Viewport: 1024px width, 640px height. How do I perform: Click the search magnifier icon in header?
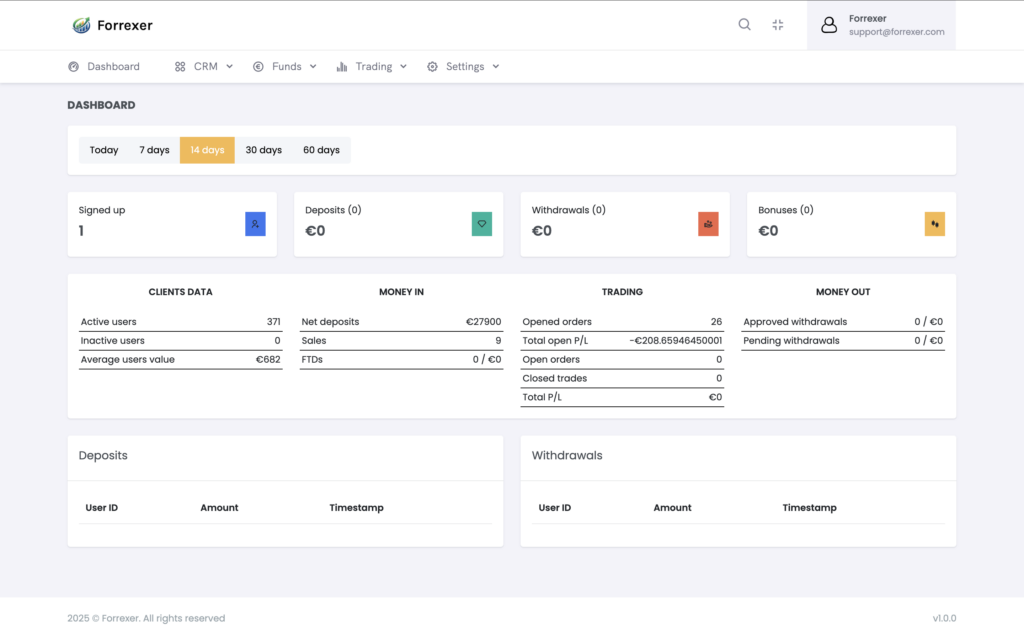tap(744, 25)
